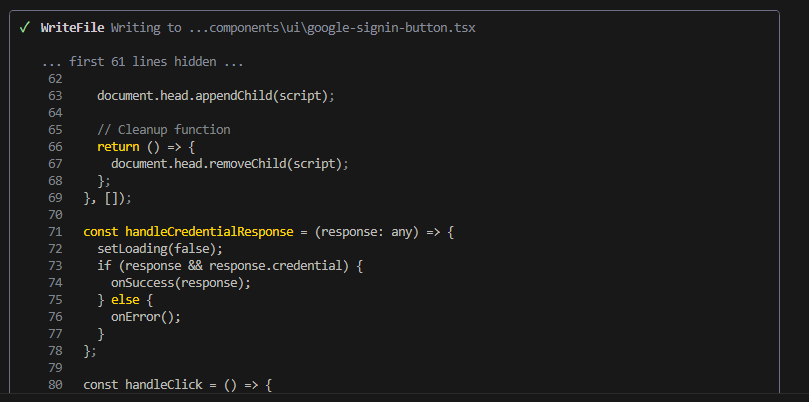Click the document.head.appendChild(script) line
Screen dimensions: 809x402
216,96
